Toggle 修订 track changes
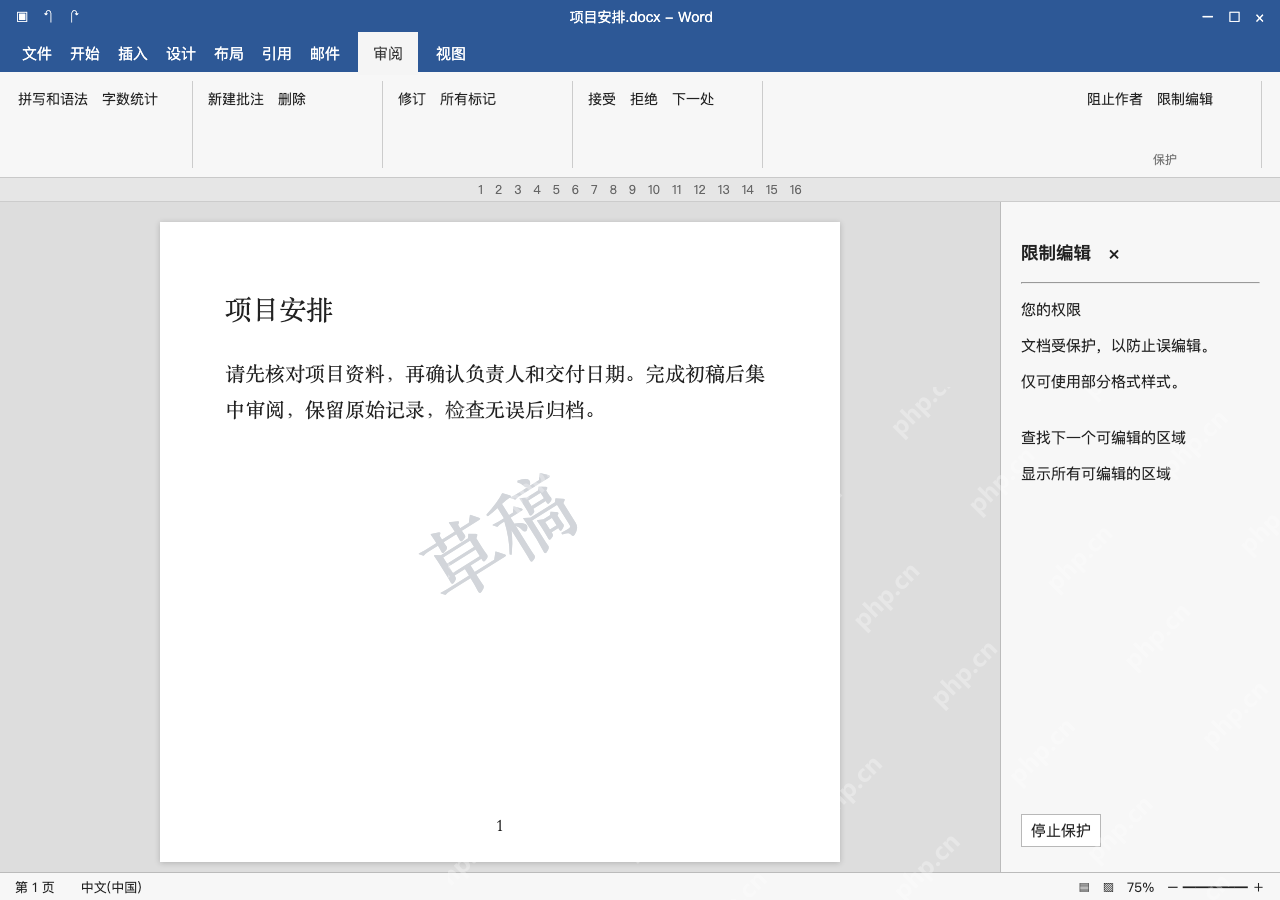The width and height of the screenshot is (1280, 900). tap(412, 99)
